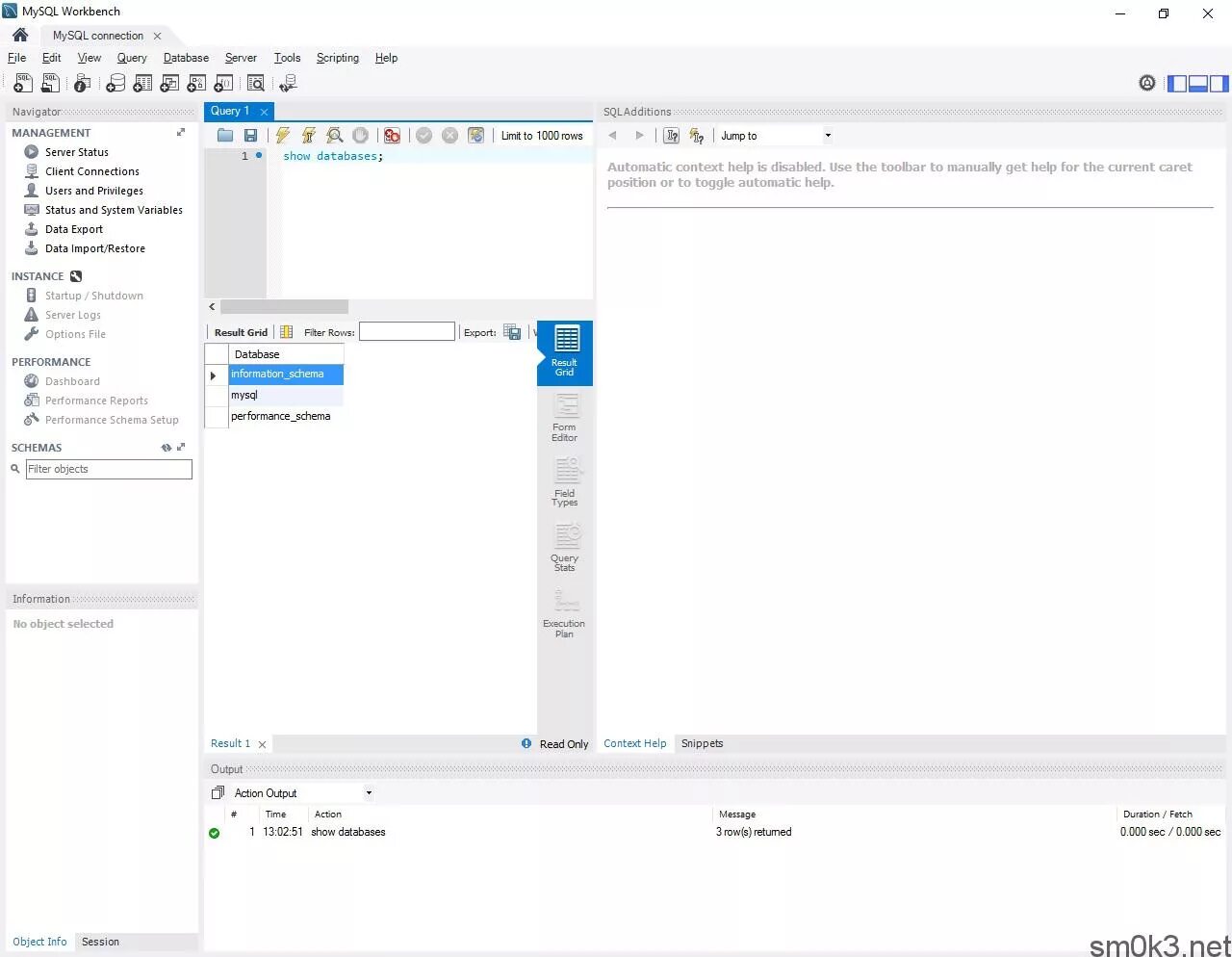Close the Result 1 tab
Screen dimensions: 1232x957
(262, 744)
